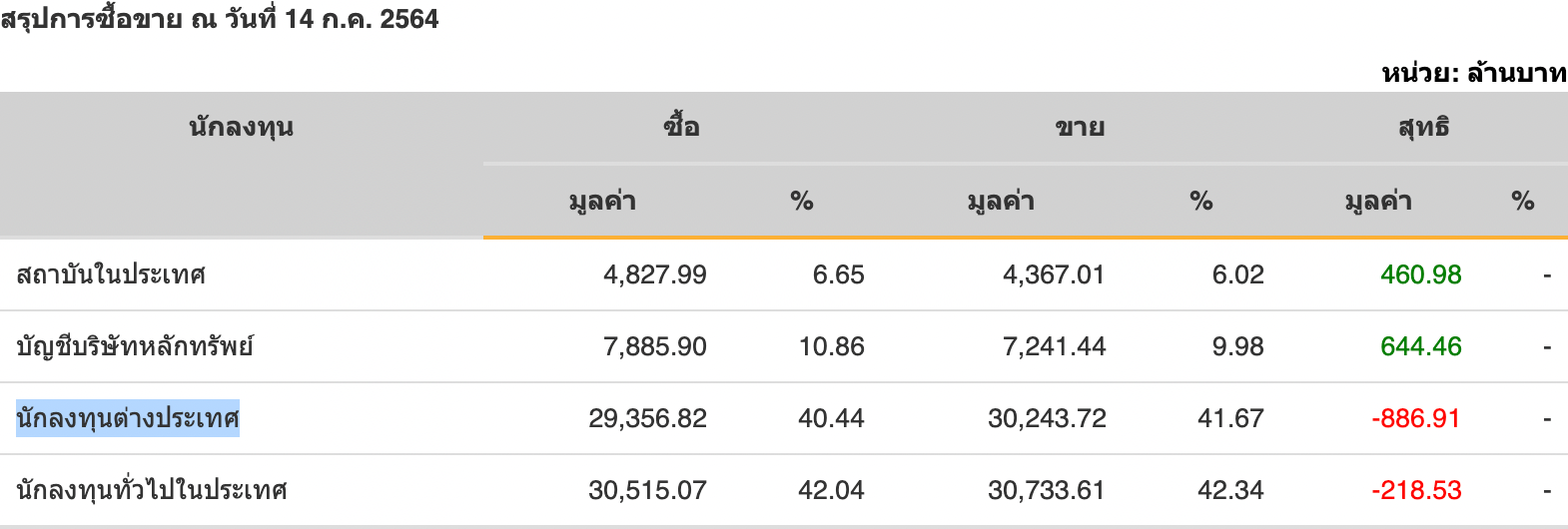1568x529 pixels.
Task: Click the green net value 460.98
Action: click(1420, 274)
